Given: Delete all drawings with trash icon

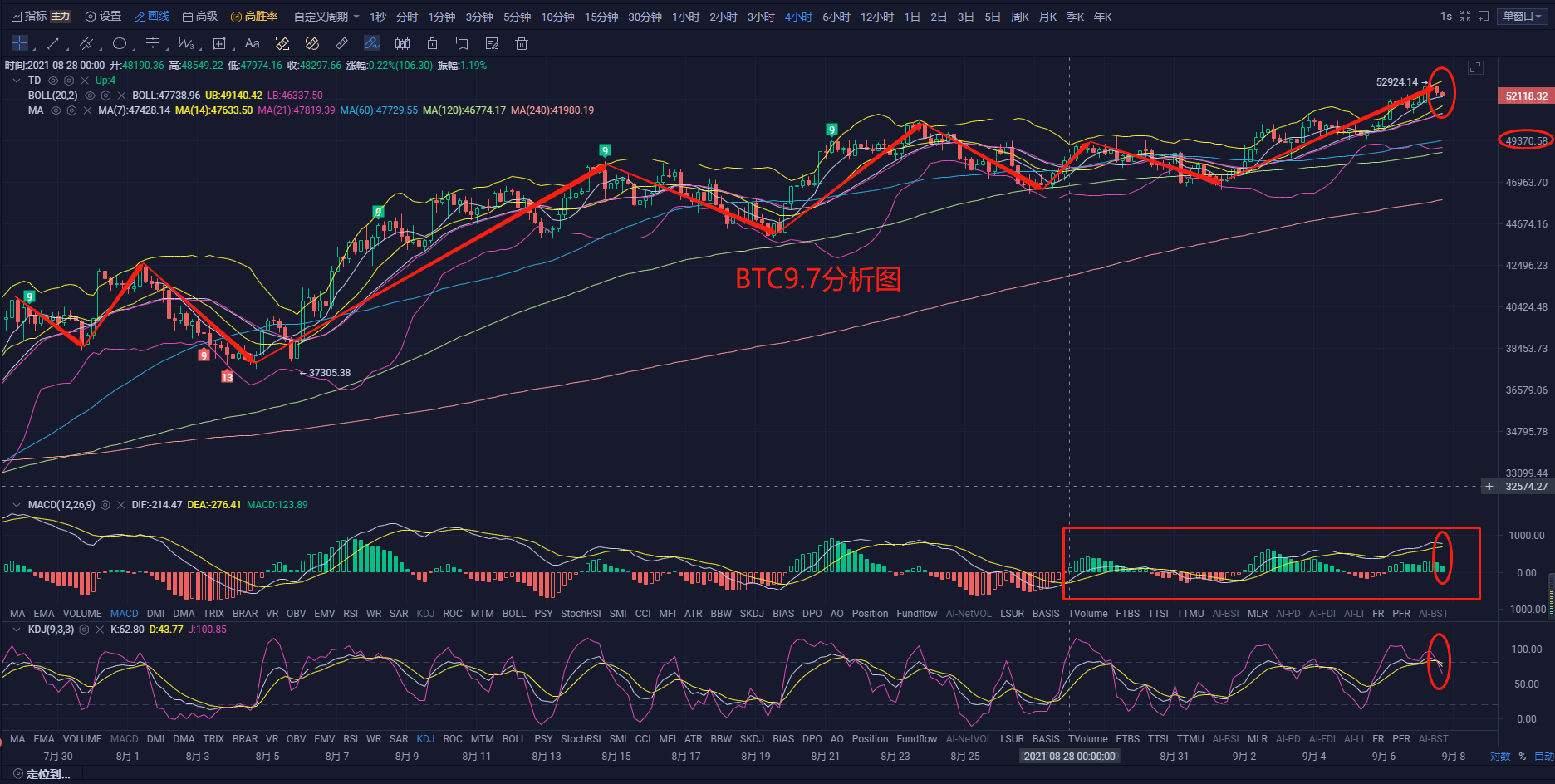Looking at the screenshot, I should point(522,43).
